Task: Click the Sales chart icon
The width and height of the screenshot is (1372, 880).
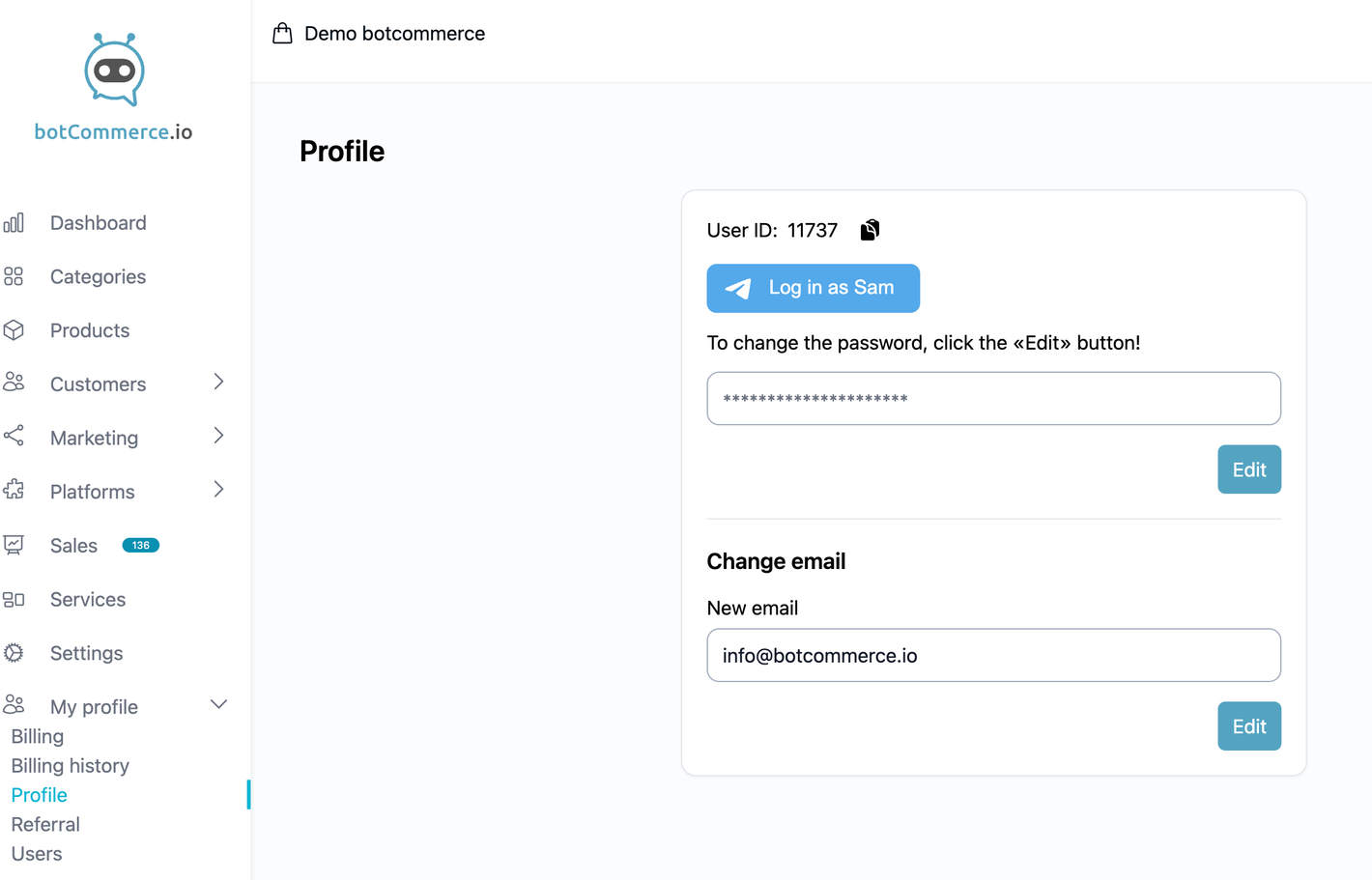Action: pyautogui.click(x=14, y=545)
